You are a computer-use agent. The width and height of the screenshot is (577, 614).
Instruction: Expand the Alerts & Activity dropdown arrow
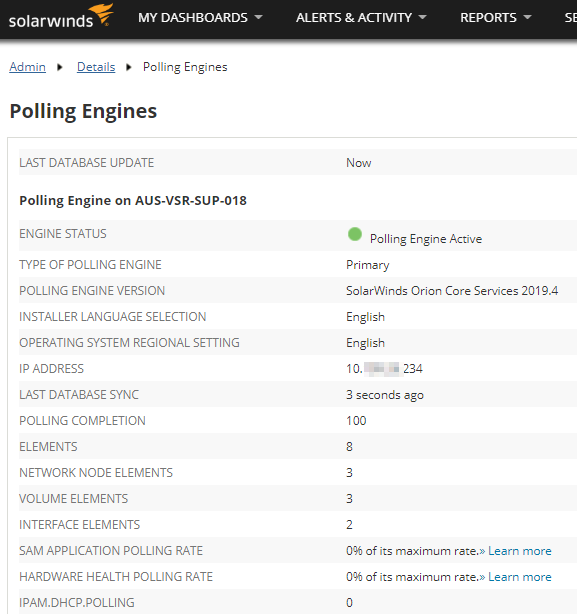[x=422, y=17]
